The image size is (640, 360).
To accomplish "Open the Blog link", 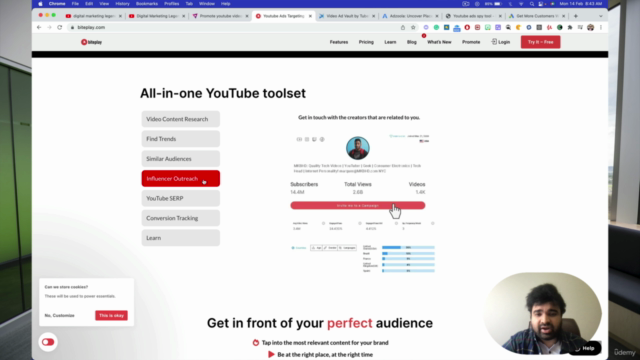I will (x=411, y=42).
